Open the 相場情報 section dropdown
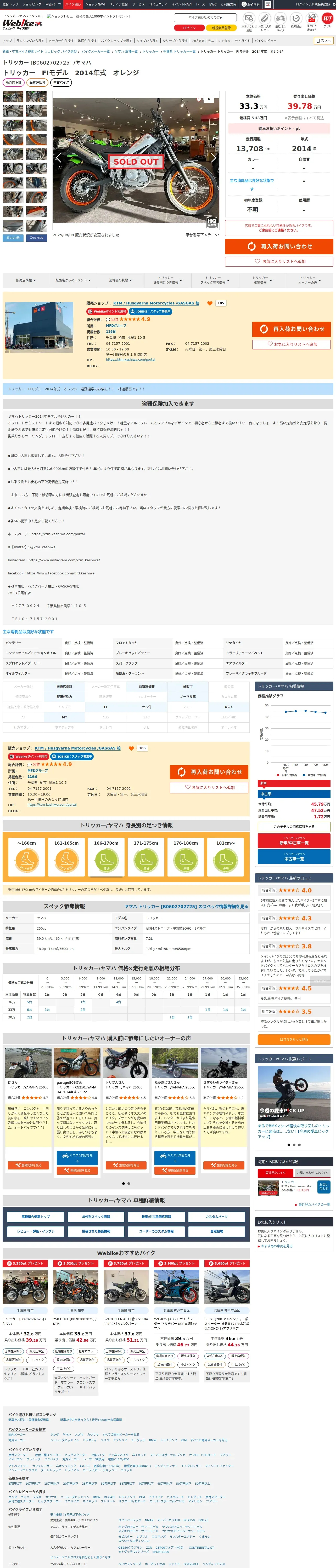336x1568 pixels. click(x=262, y=281)
